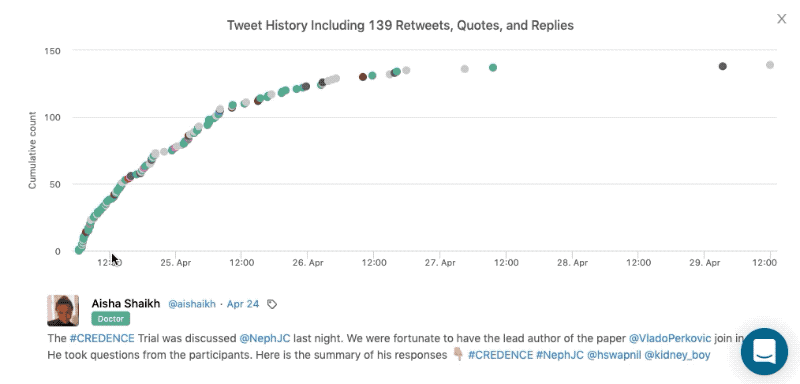Open the @kidney_boy mention link
Viewport: 800px width, 384px height.
click(x=677, y=354)
